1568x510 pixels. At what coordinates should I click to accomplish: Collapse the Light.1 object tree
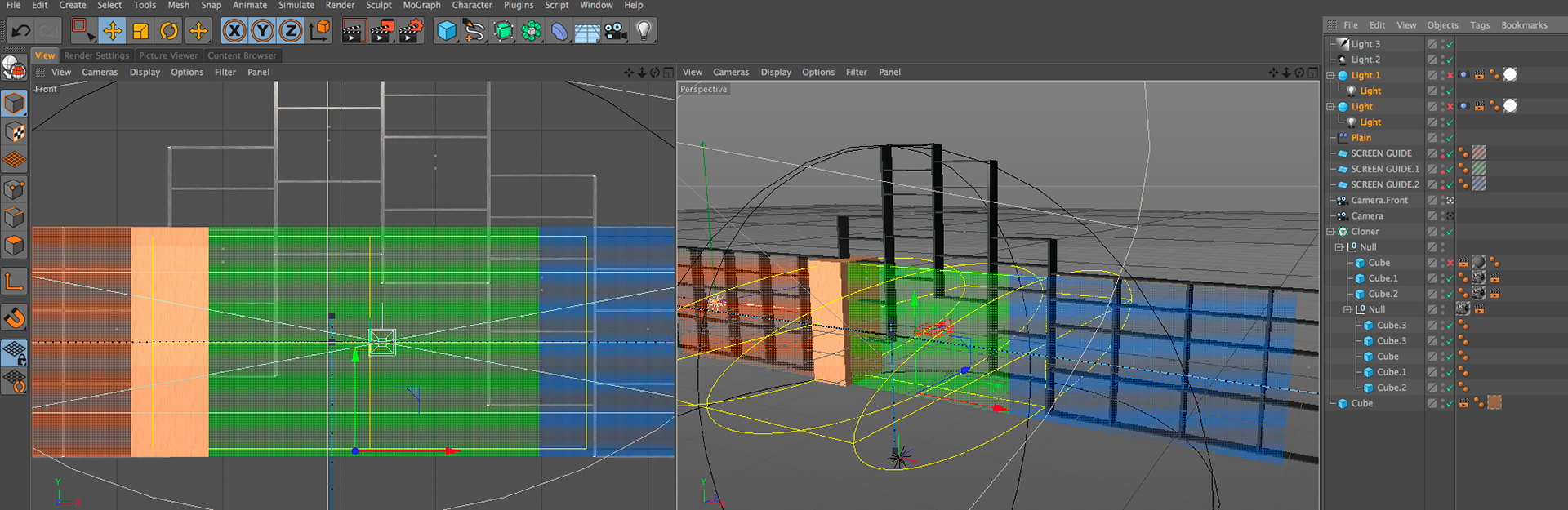point(1330,75)
